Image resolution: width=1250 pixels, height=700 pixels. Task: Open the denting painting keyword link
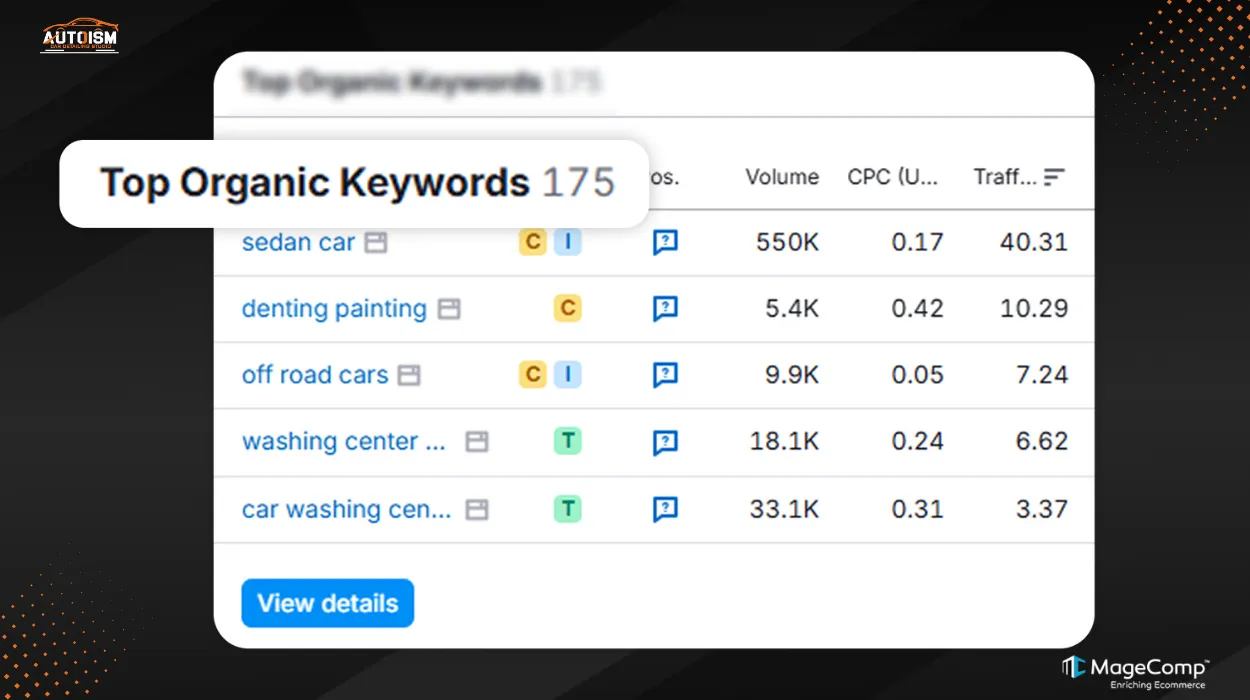[x=334, y=309]
